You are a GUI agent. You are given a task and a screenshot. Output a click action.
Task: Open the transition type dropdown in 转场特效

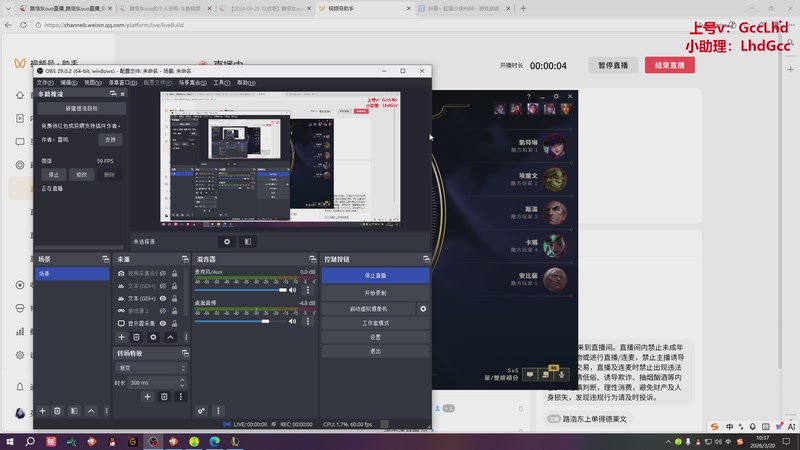(151, 368)
